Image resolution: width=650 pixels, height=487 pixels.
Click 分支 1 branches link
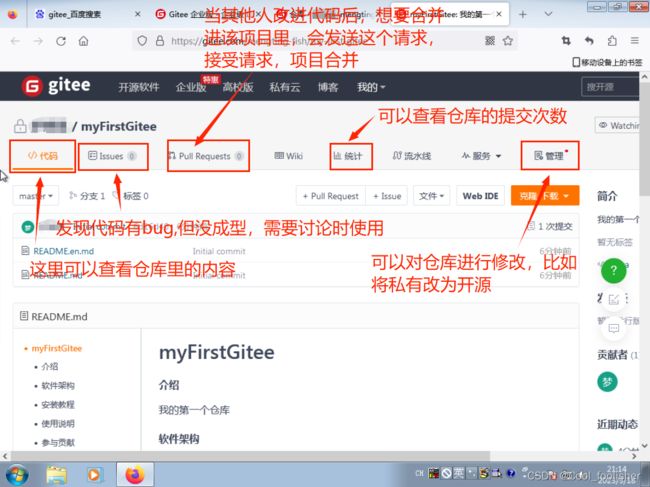[87, 196]
